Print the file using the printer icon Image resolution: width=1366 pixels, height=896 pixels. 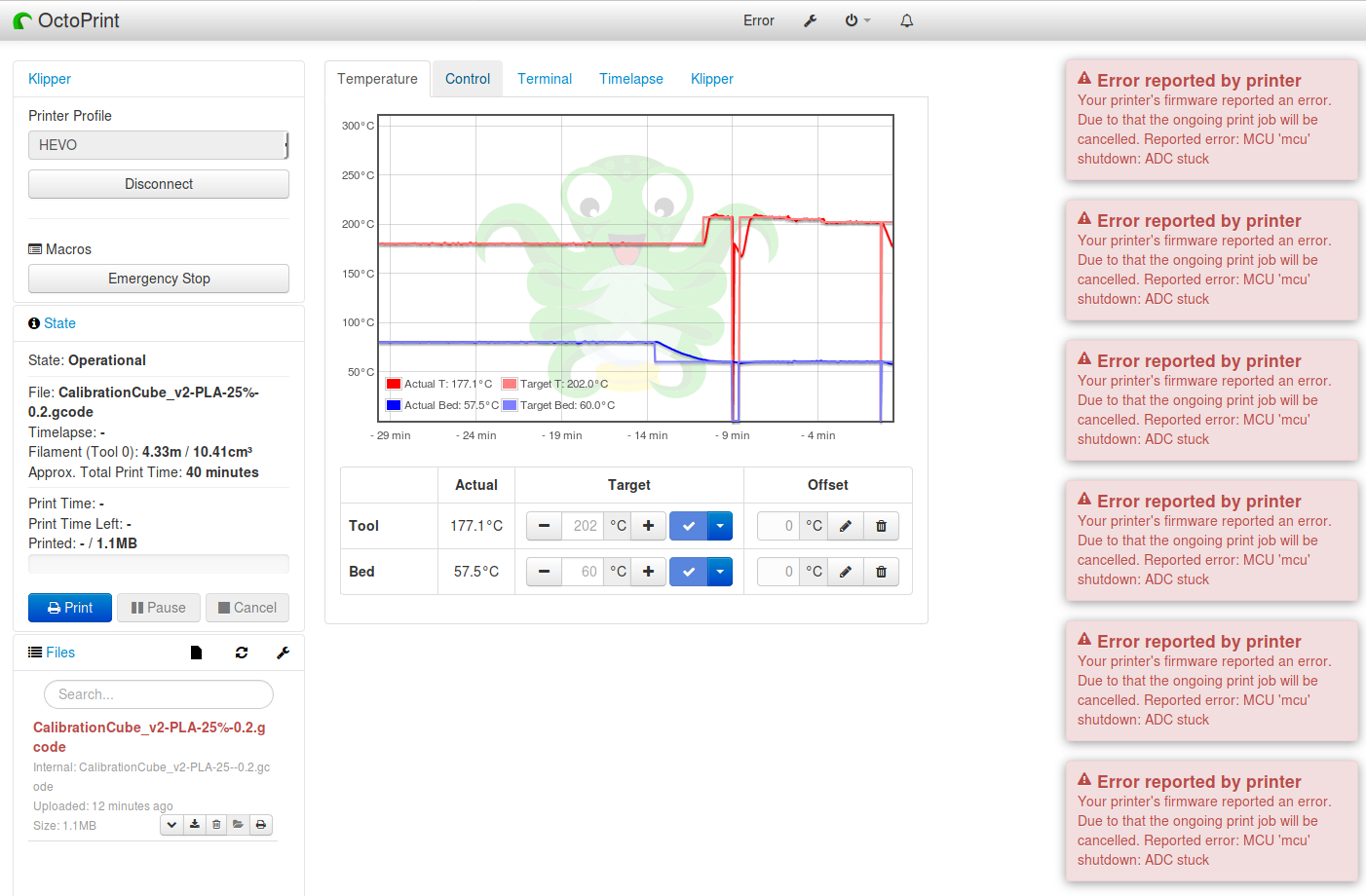(260, 824)
